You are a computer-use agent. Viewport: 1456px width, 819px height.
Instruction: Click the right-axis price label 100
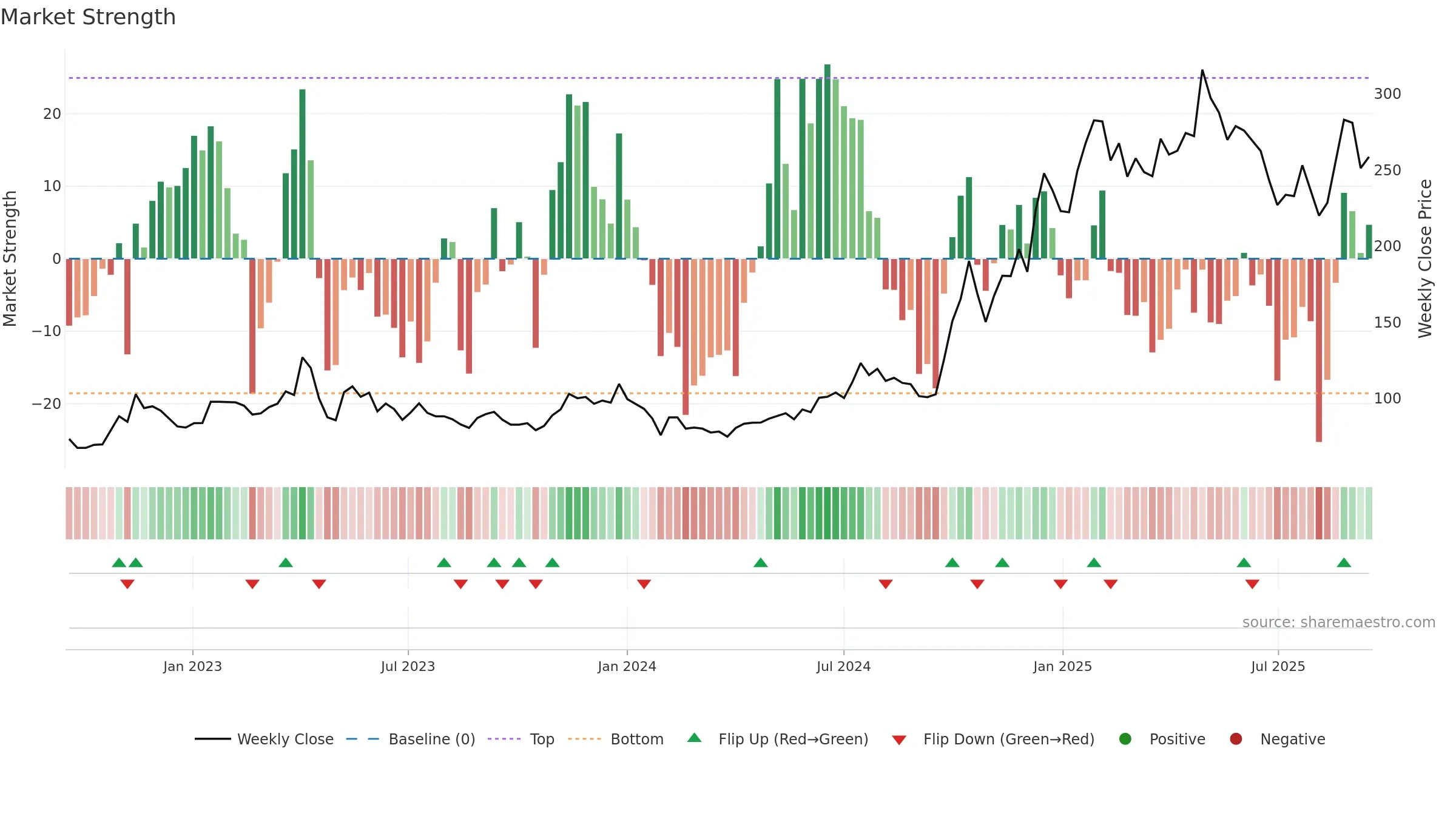(x=1387, y=399)
